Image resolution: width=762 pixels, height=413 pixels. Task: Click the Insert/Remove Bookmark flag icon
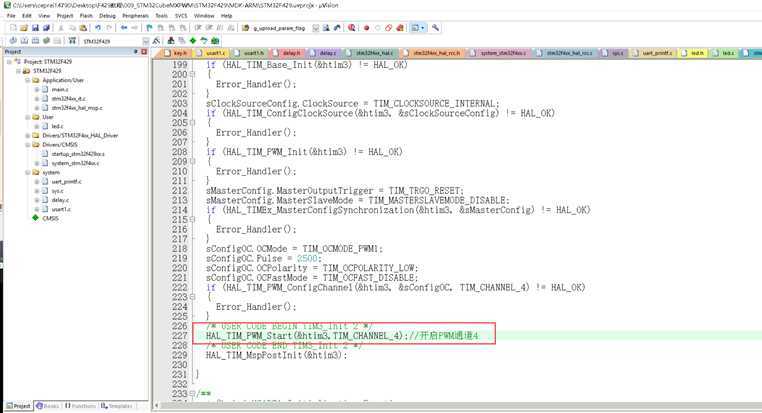click(149, 28)
